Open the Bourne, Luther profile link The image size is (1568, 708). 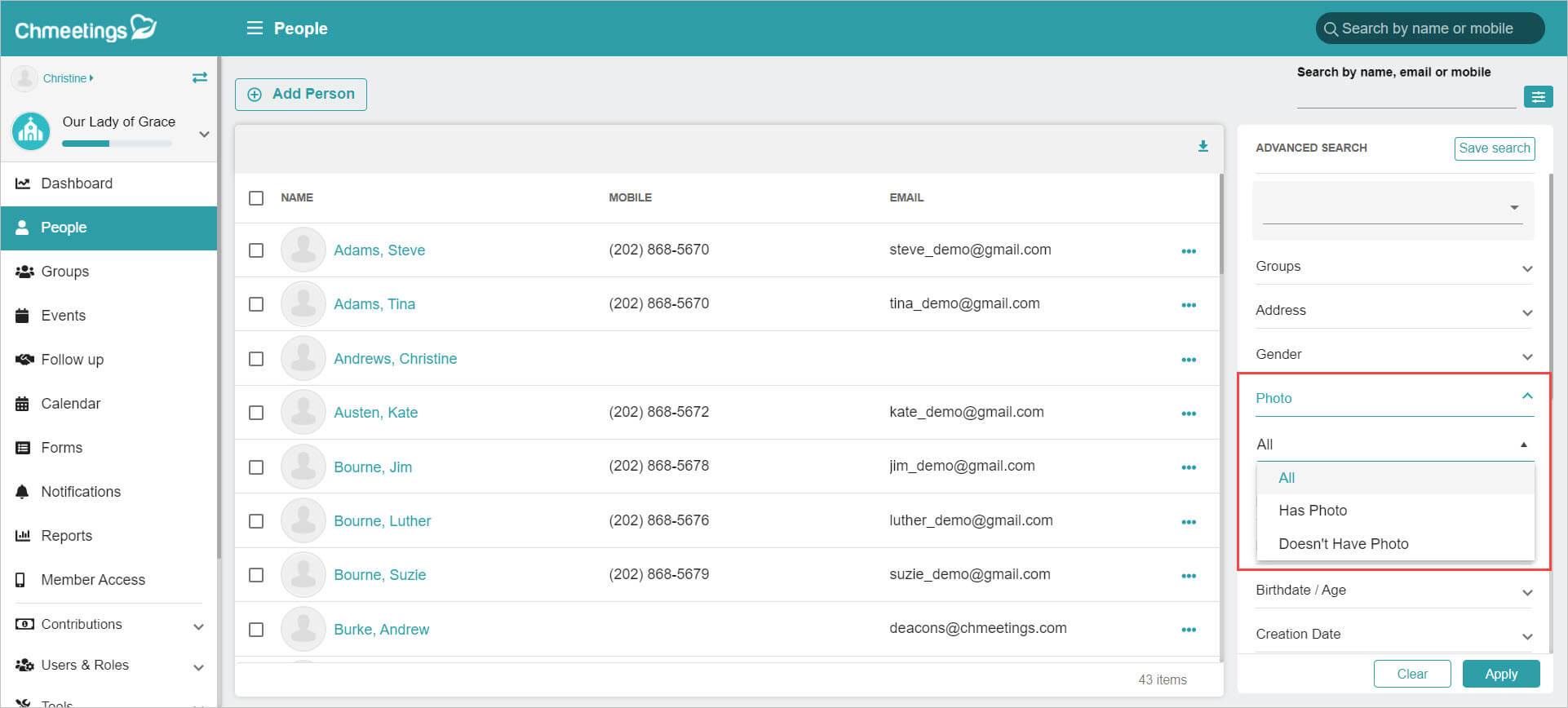(x=382, y=521)
